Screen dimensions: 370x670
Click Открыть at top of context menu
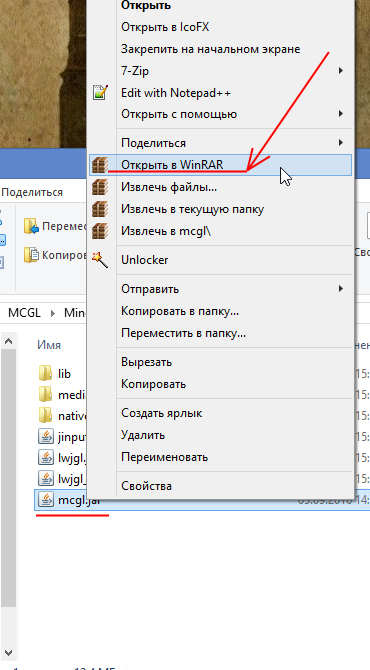tap(146, 6)
